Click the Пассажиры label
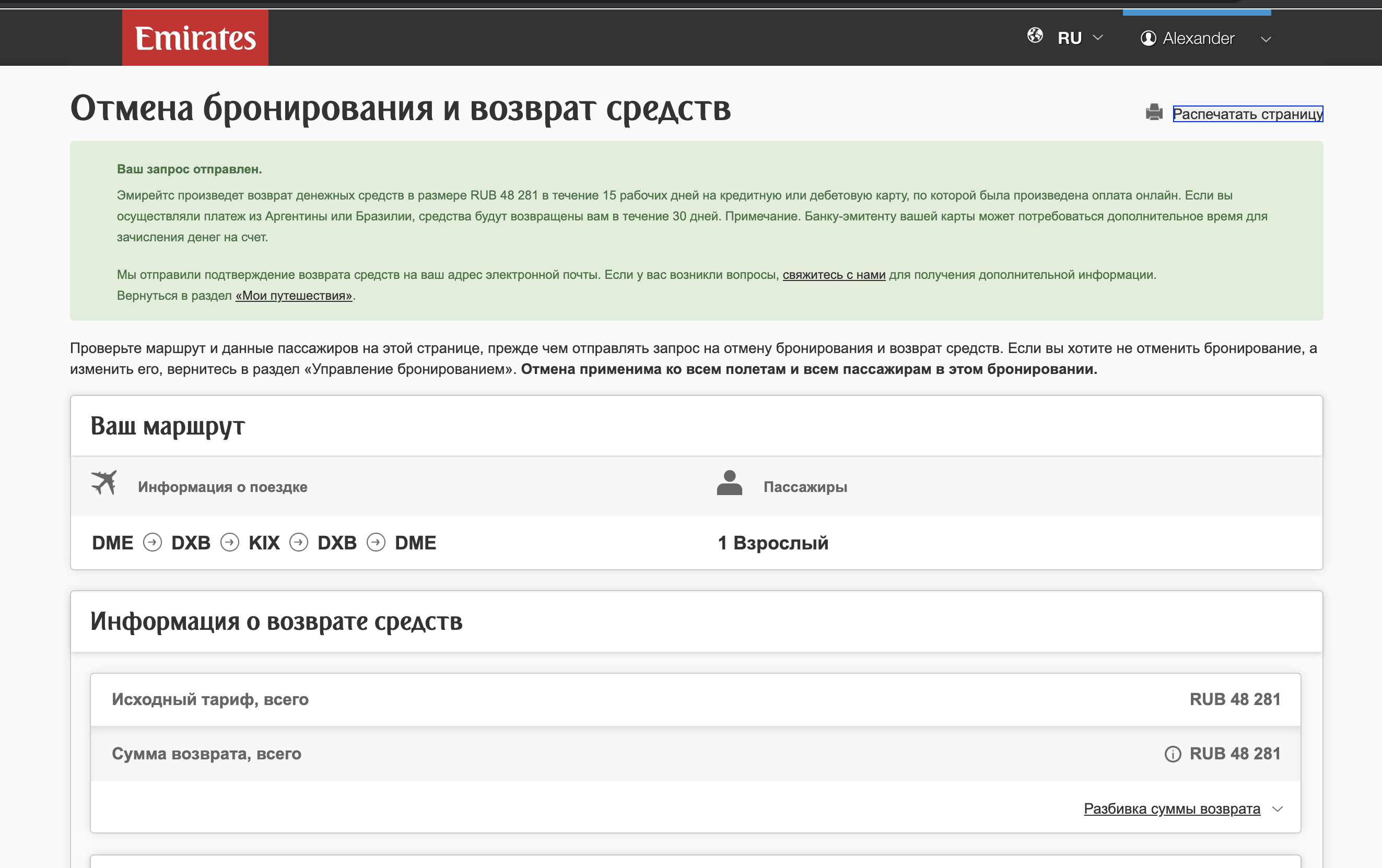This screenshot has height=868, width=1382. coord(805,487)
